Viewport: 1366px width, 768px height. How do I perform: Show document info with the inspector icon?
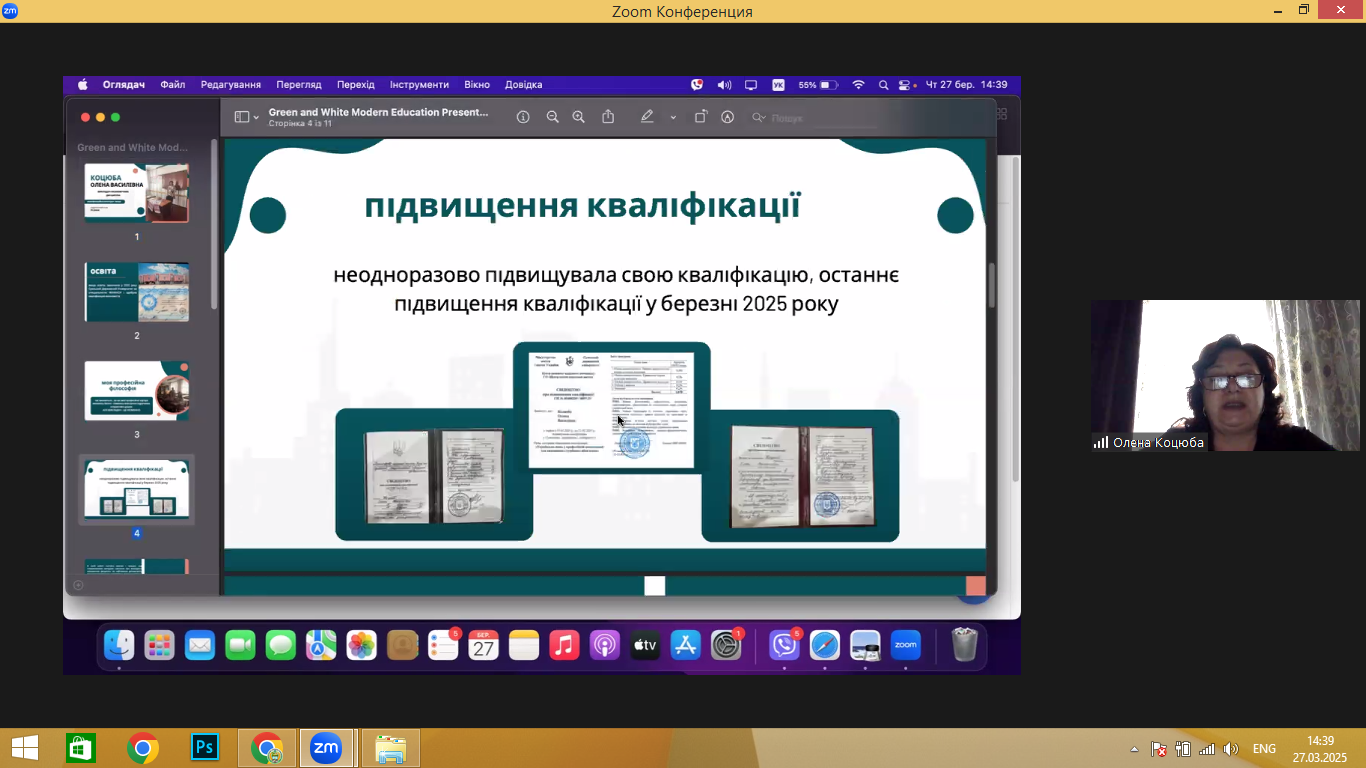point(523,117)
